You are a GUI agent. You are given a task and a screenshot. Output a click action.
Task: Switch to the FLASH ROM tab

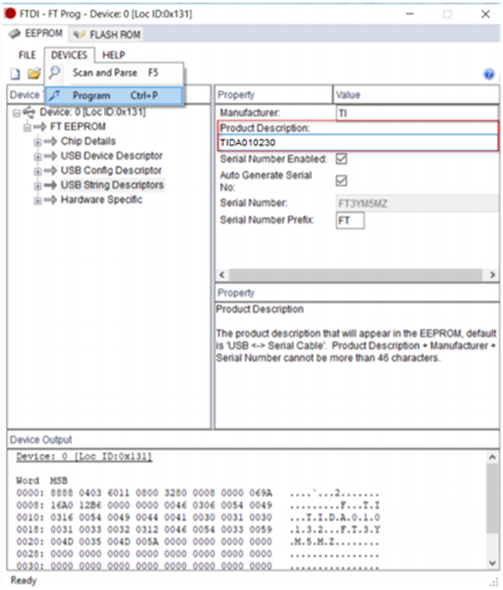(107, 34)
